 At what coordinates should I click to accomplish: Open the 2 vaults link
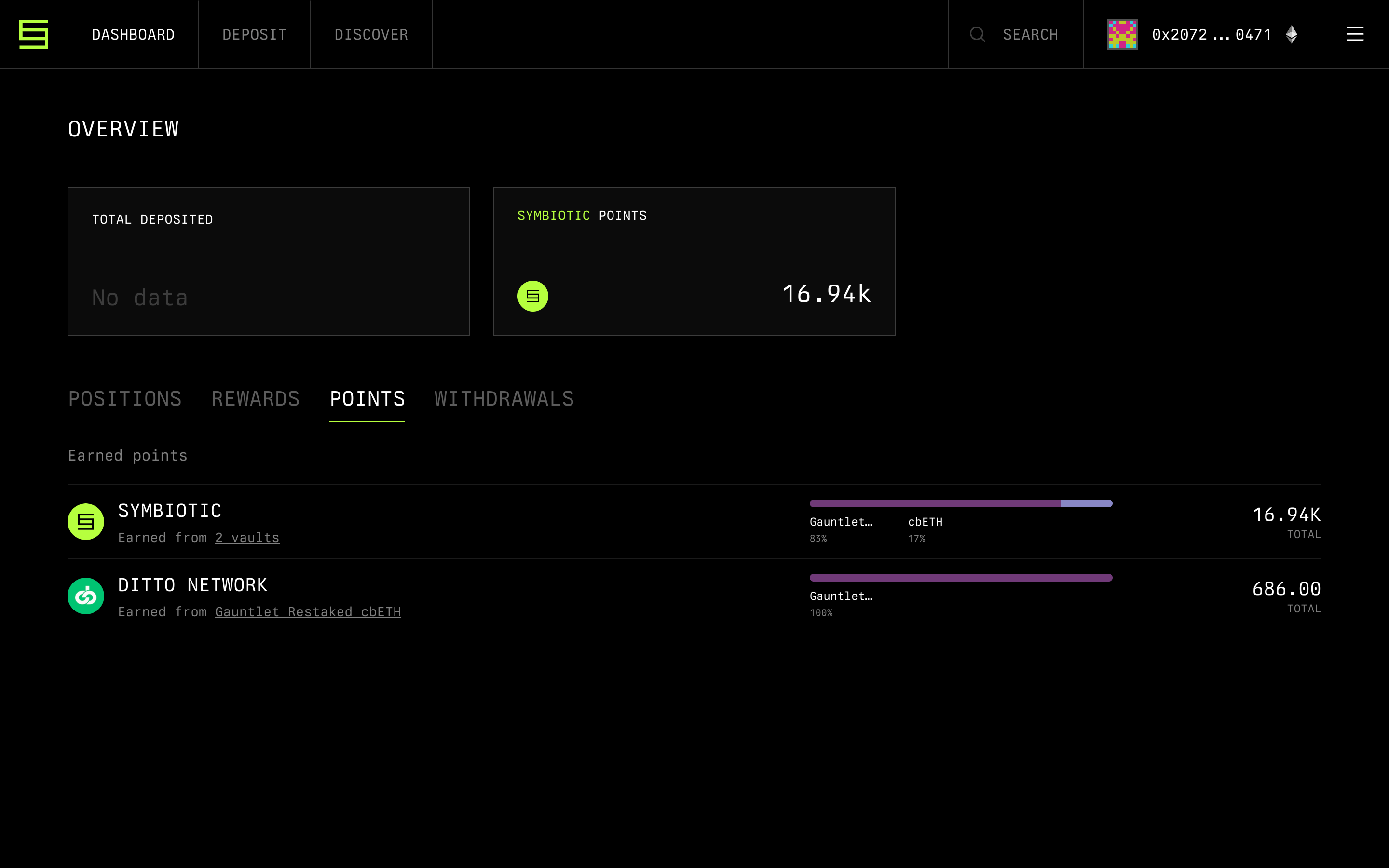click(x=247, y=538)
